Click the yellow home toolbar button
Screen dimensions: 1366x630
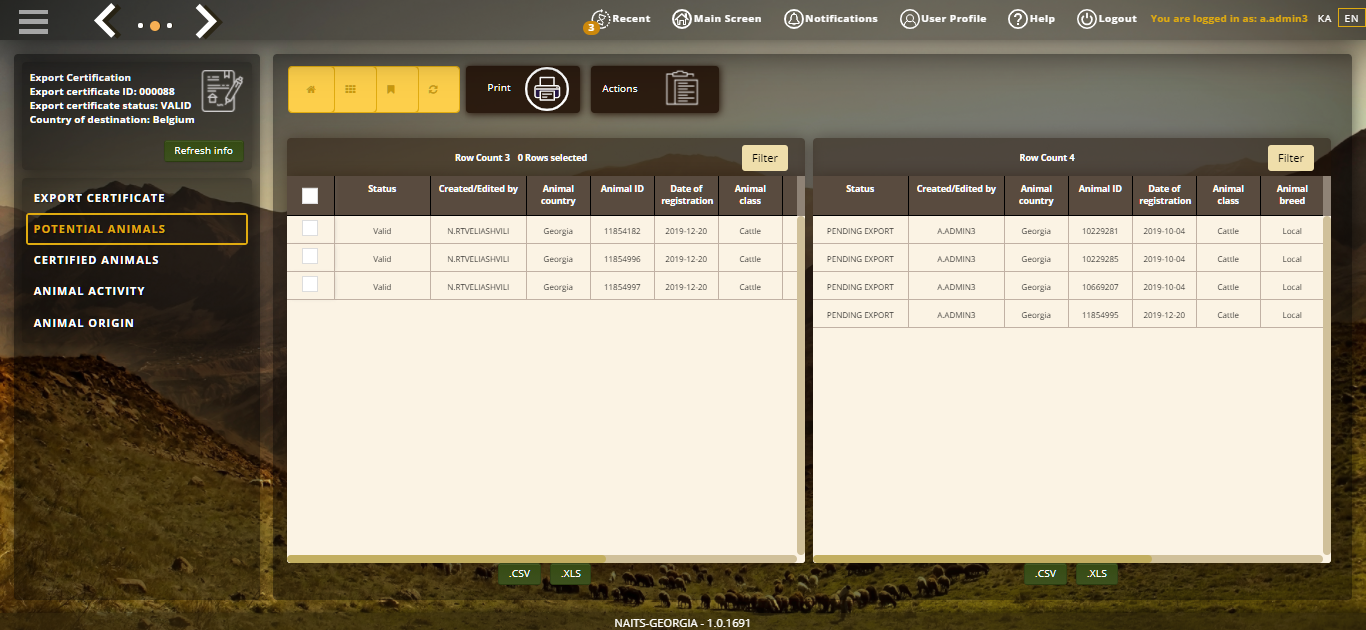click(x=311, y=89)
